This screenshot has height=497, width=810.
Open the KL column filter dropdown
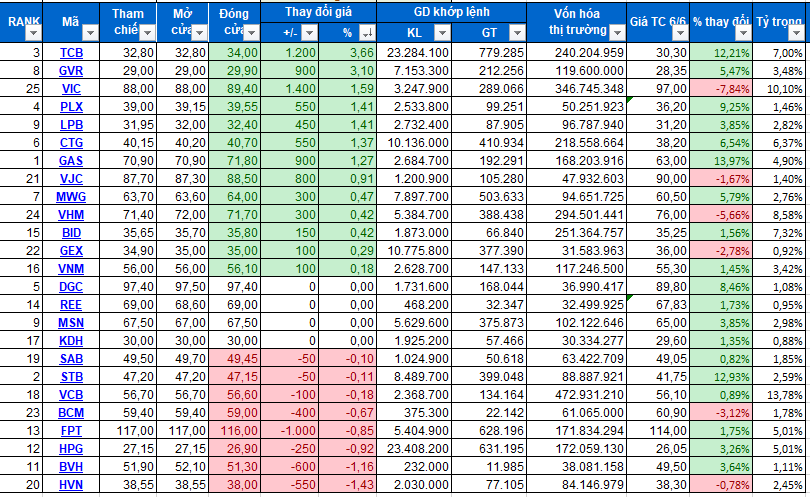click(442, 34)
